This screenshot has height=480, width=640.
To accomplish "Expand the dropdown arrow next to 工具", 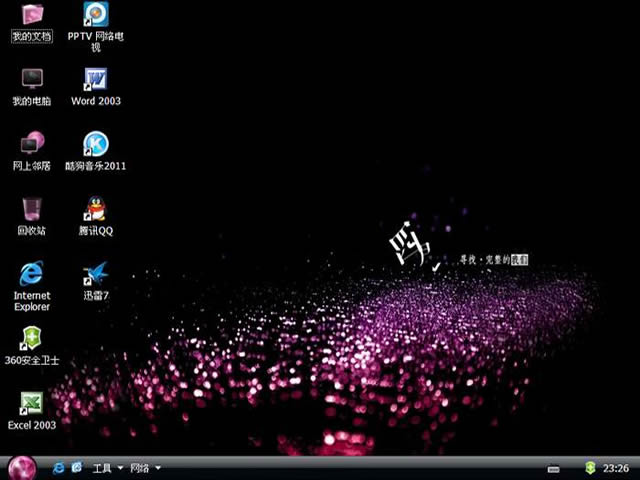I will pos(120,468).
